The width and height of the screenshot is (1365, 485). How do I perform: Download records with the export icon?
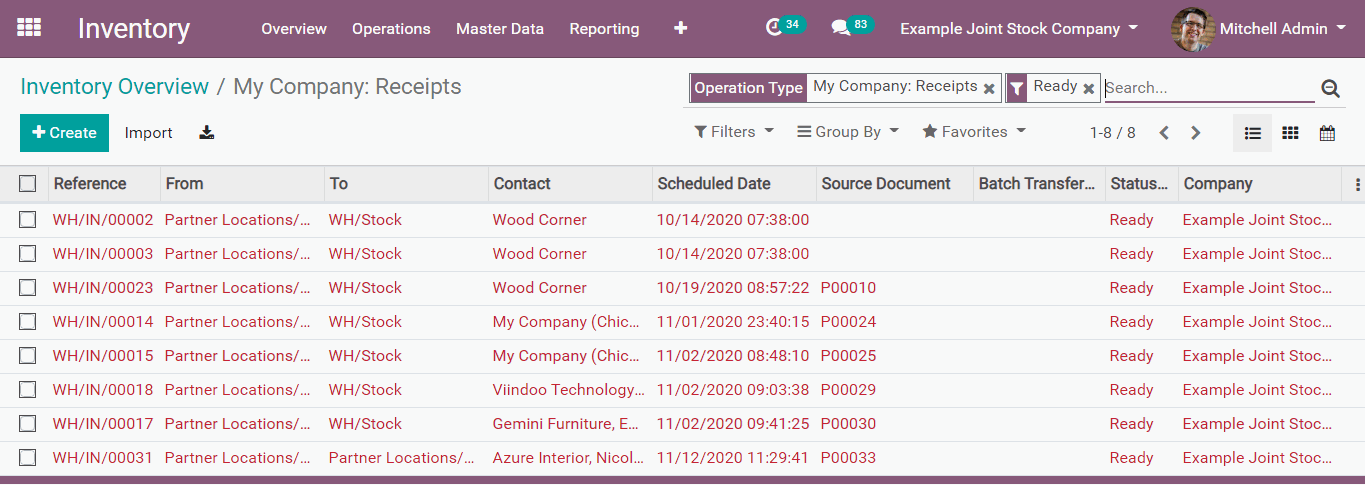coord(207,133)
